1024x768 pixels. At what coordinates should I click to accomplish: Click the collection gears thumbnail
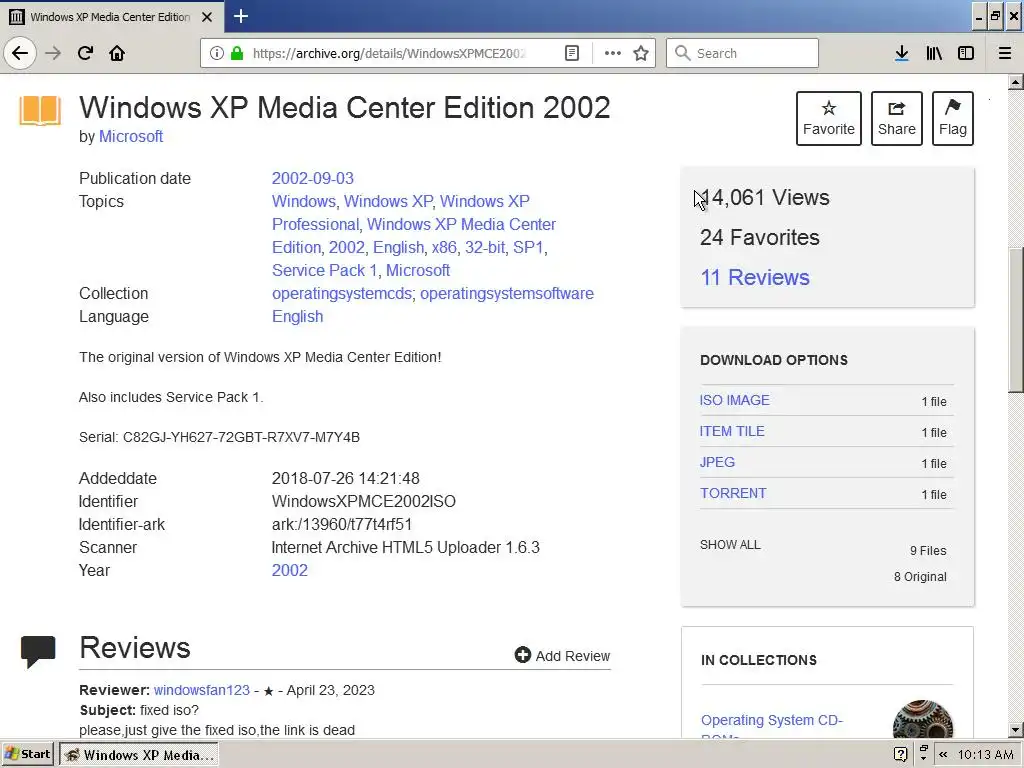[x=922, y=719]
